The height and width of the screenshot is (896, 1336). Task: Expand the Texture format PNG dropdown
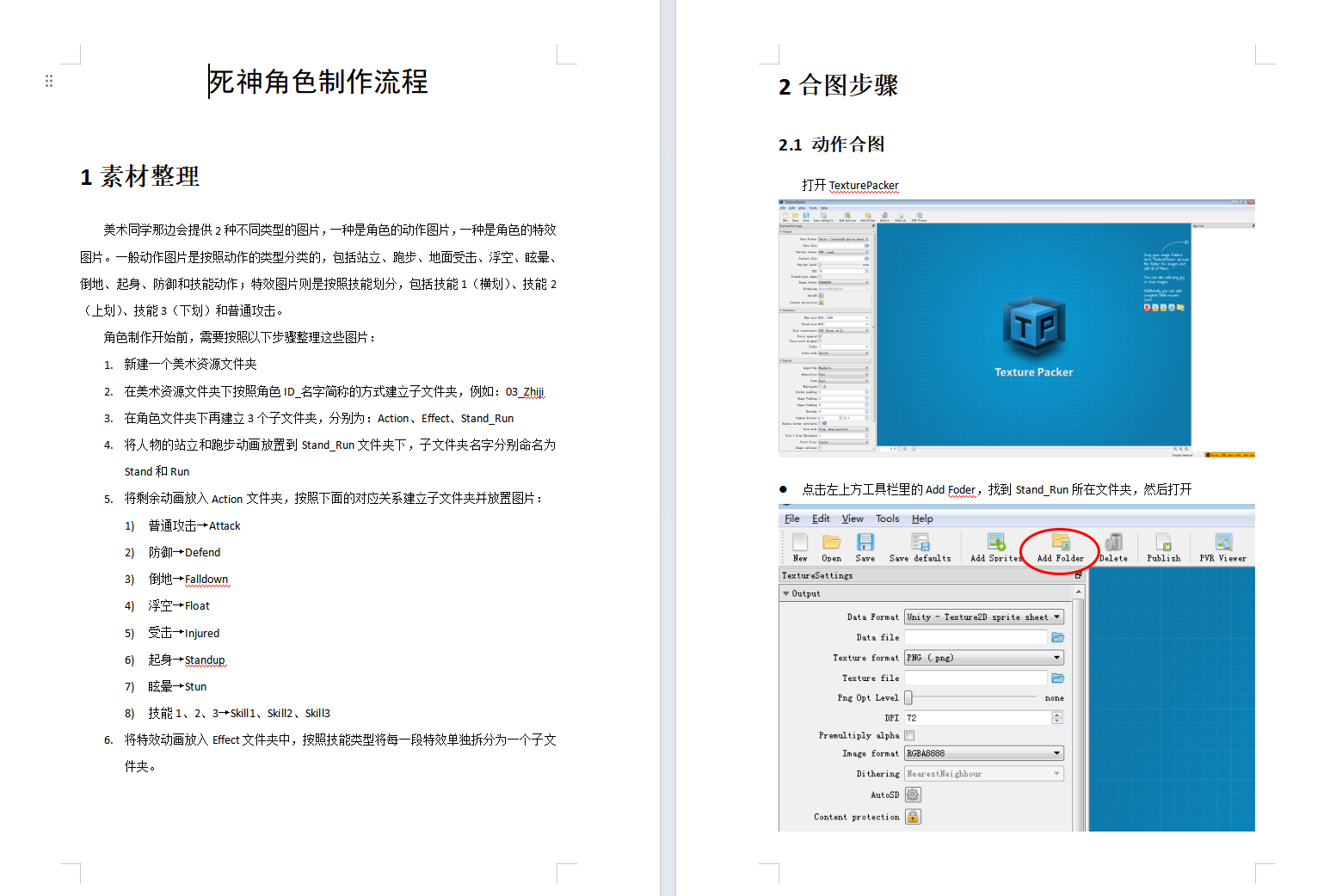coord(983,658)
